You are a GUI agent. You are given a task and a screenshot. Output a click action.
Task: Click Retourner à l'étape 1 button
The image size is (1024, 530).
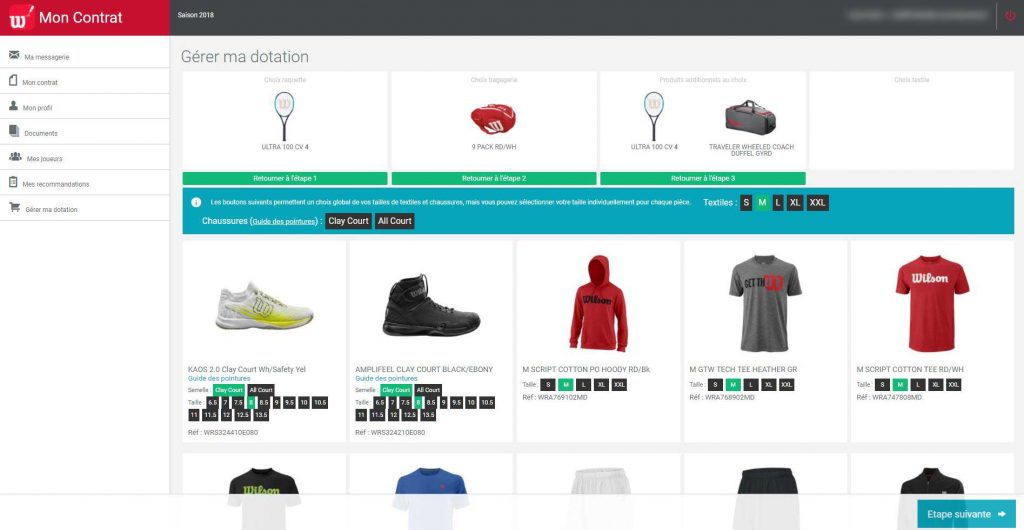pos(285,178)
